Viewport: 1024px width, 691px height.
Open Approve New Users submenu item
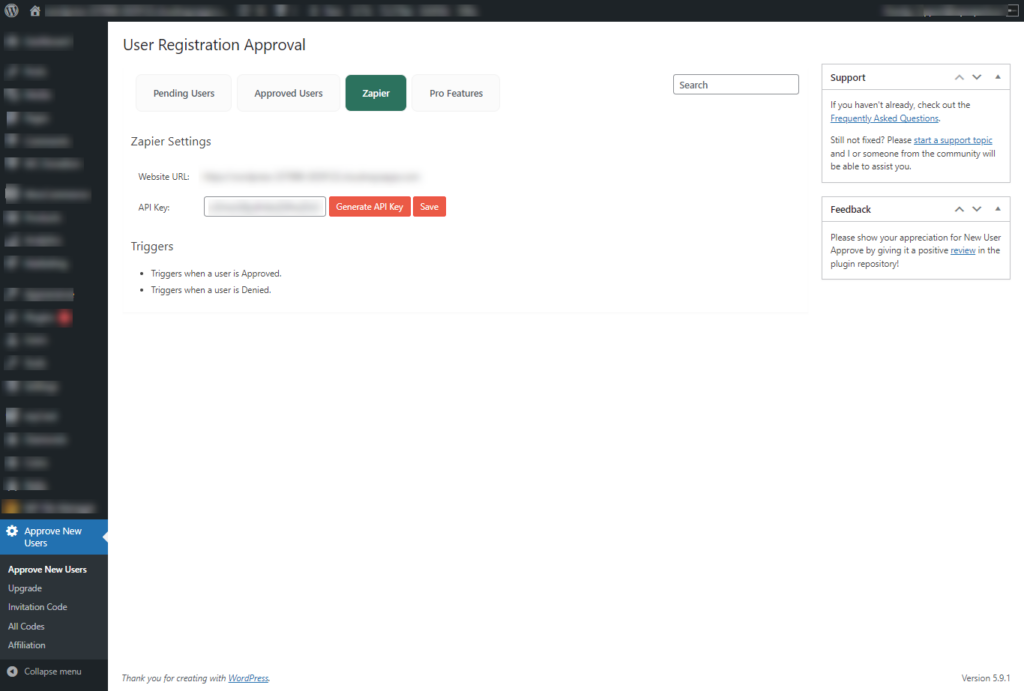pyautogui.click(x=47, y=570)
